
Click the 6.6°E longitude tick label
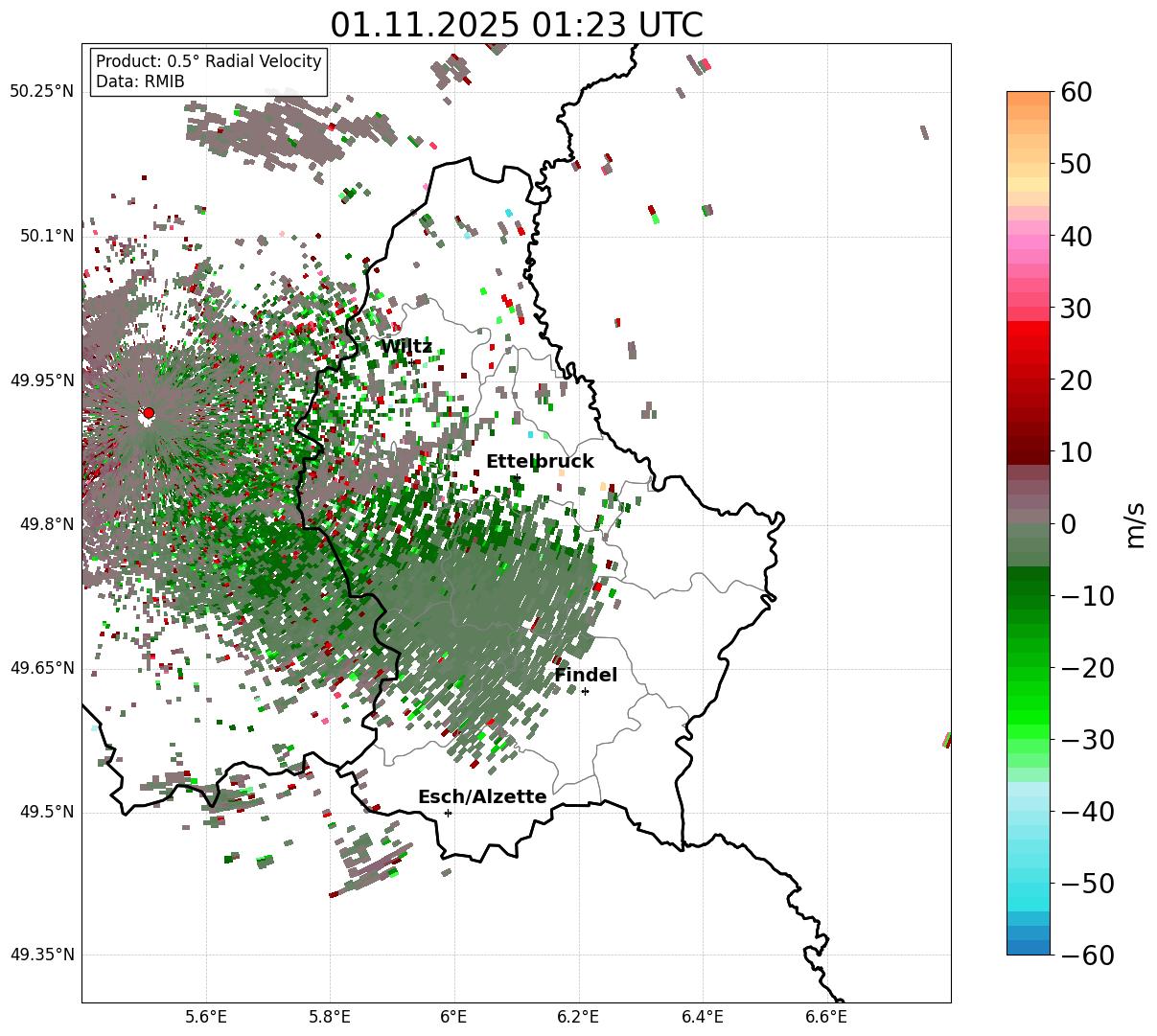click(x=826, y=1017)
